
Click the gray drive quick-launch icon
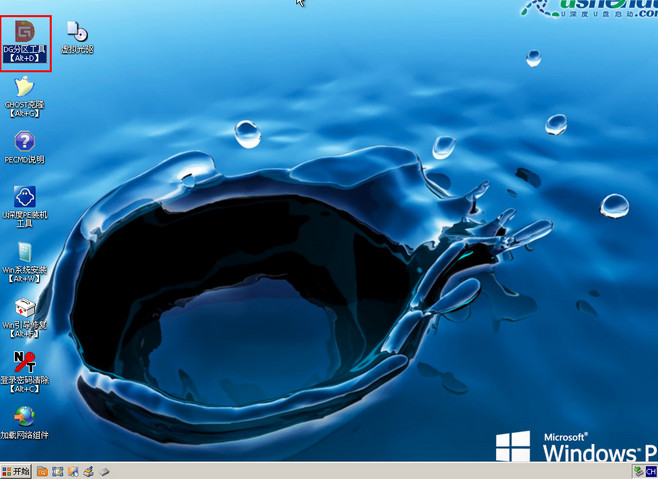pos(104,472)
